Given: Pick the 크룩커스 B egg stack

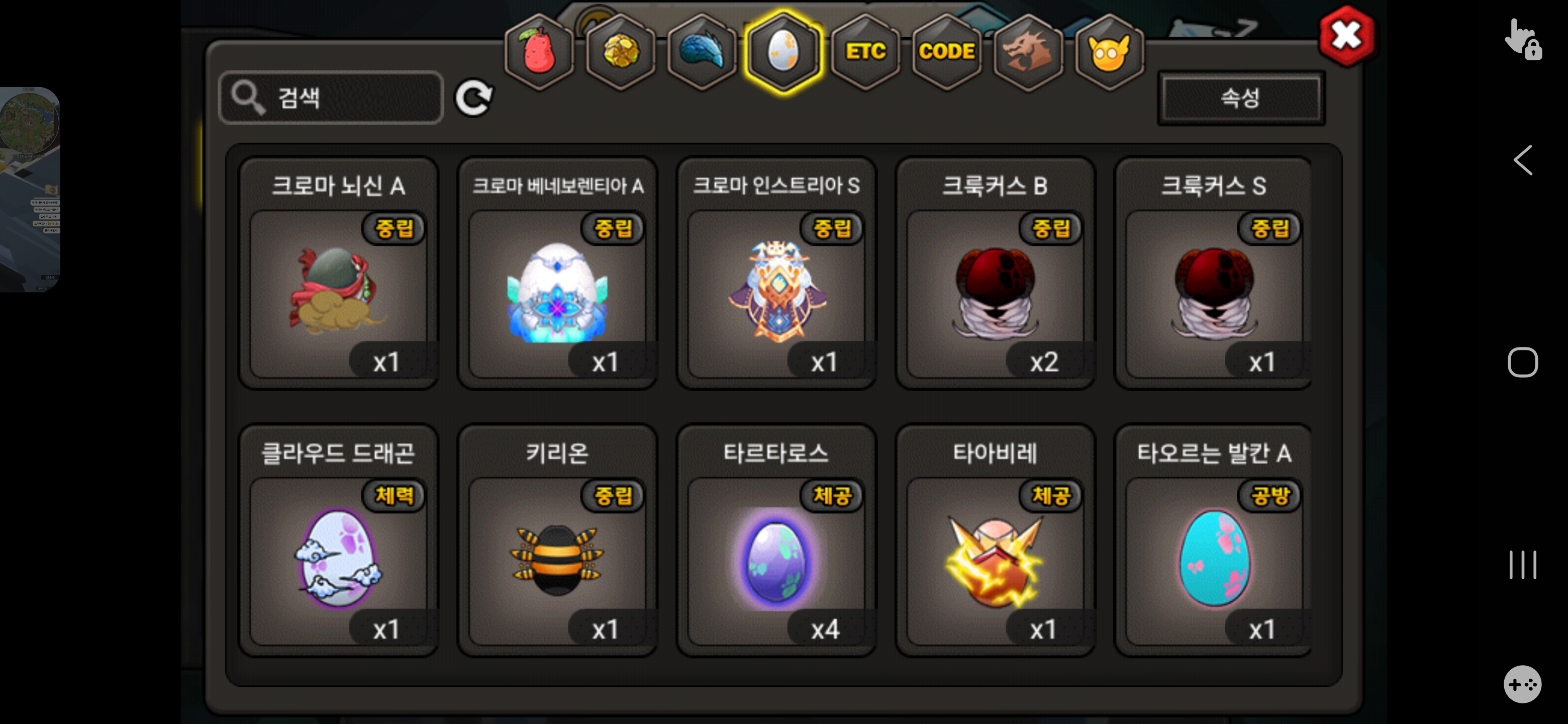Looking at the screenshot, I should tap(995, 273).
